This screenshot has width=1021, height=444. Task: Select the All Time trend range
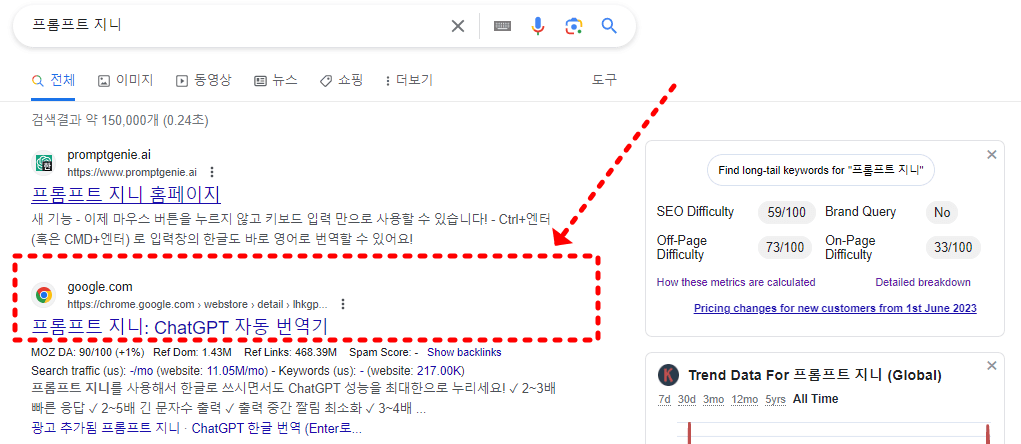tap(815, 399)
